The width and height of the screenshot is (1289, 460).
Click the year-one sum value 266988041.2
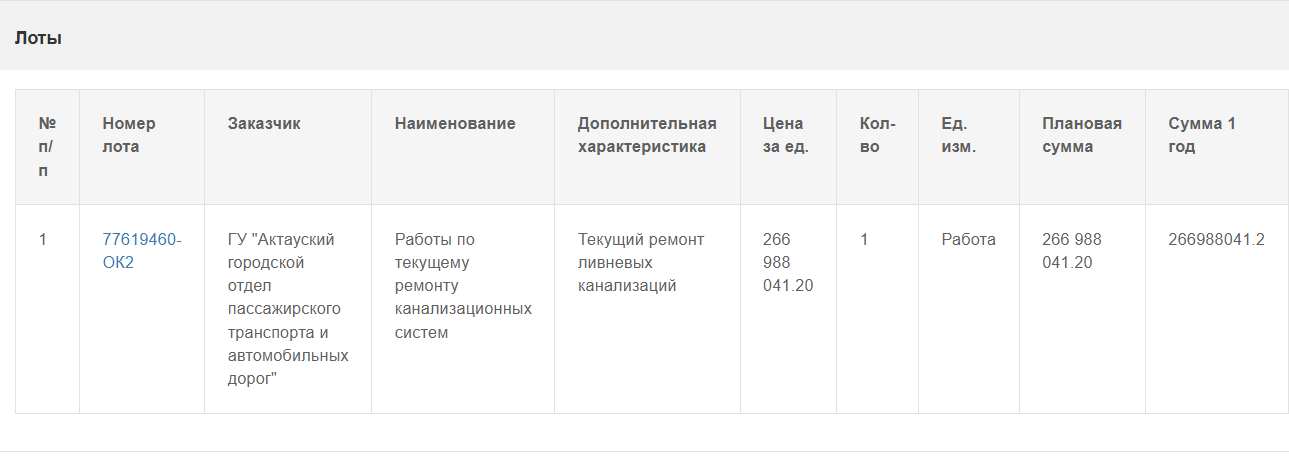[x=1215, y=240]
